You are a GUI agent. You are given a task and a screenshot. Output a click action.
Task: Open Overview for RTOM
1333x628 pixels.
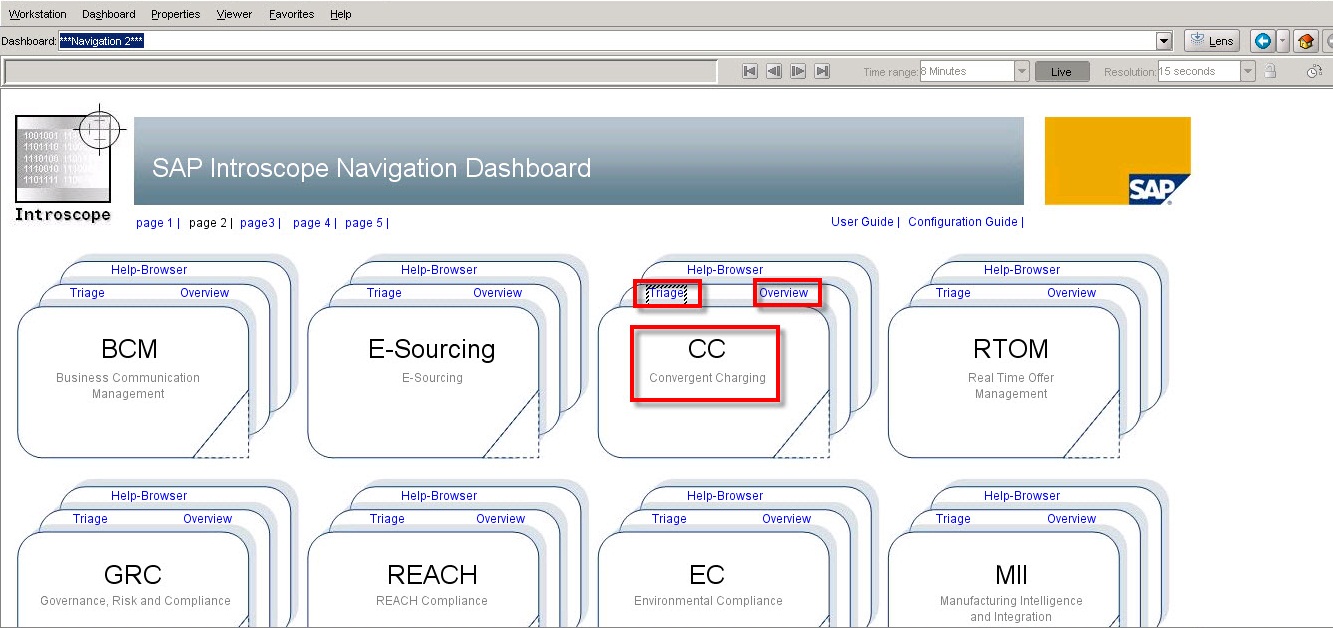pos(1072,293)
